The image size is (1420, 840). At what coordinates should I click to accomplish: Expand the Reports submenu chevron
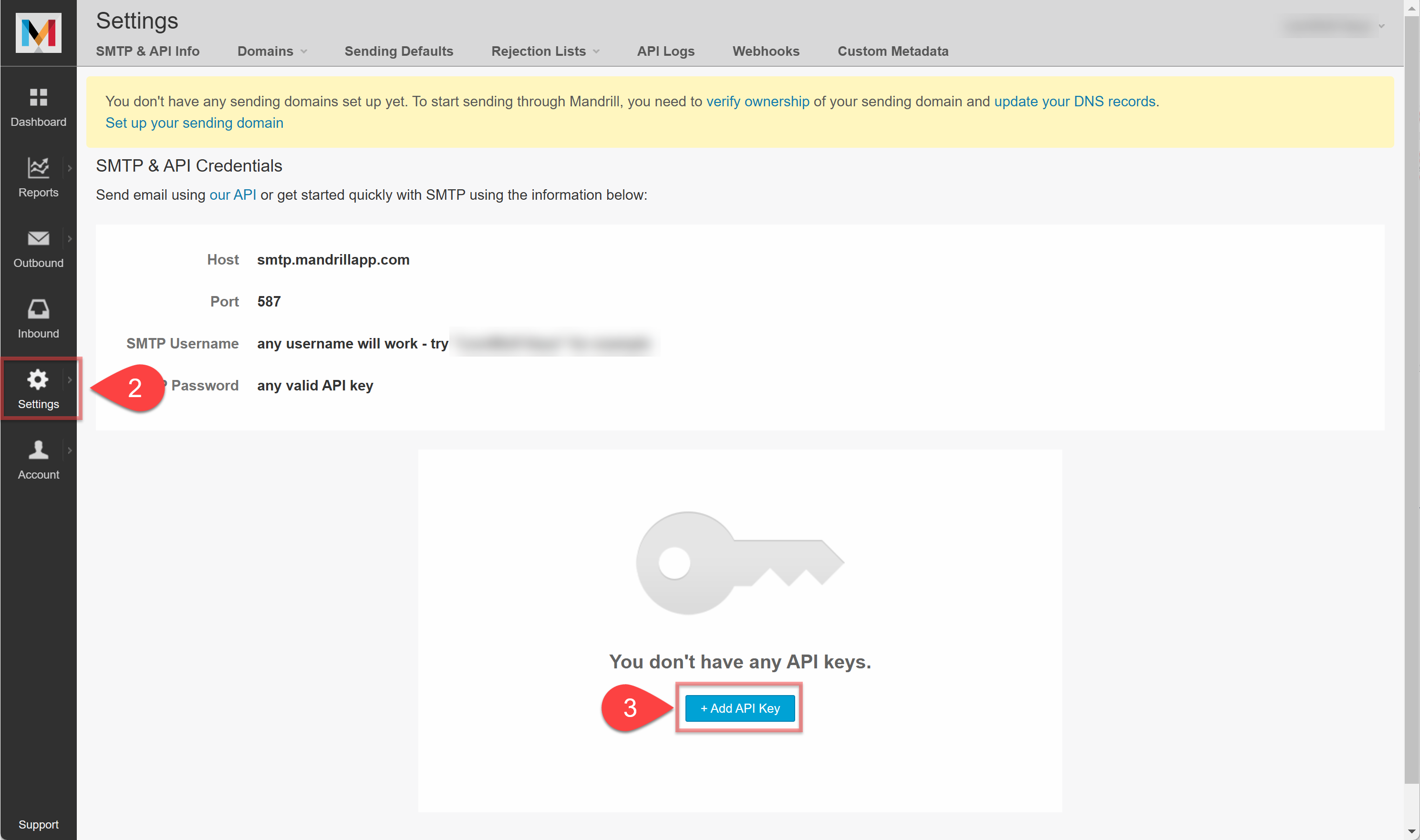coord(70,168)
